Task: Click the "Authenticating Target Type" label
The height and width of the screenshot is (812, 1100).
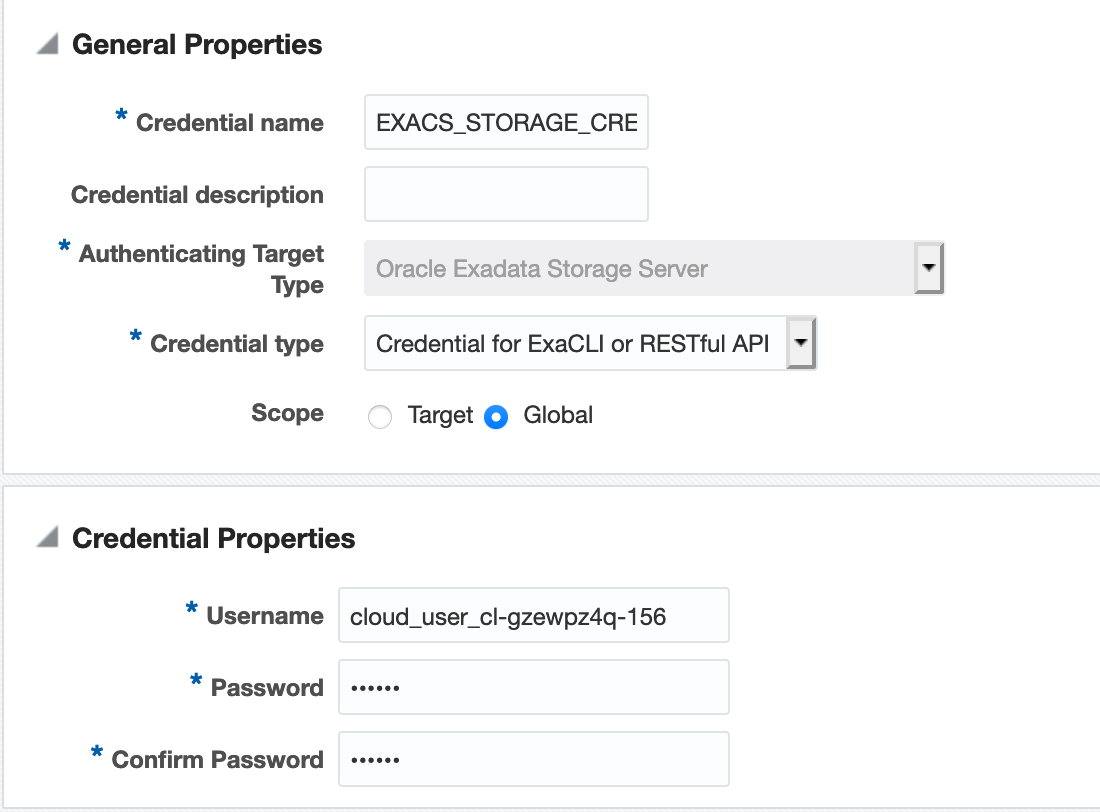Action: click(x=201, y=269)
